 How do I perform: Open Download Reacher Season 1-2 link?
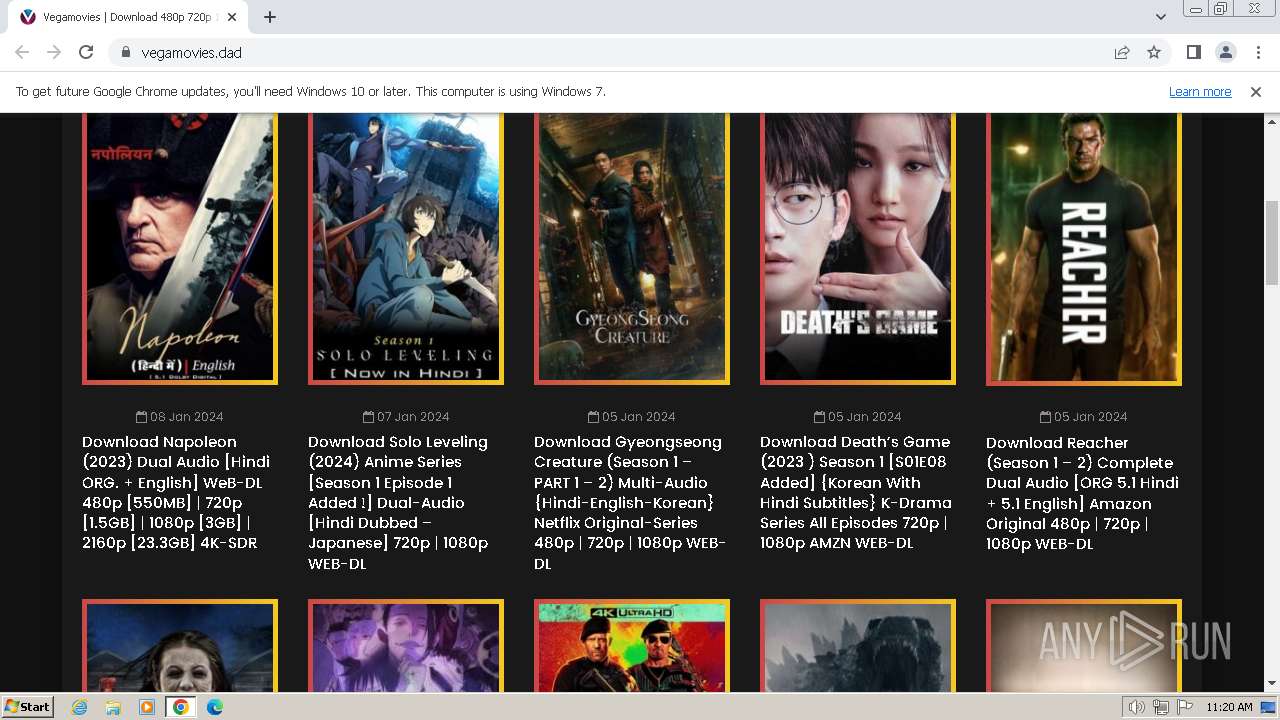(1083, 493)
